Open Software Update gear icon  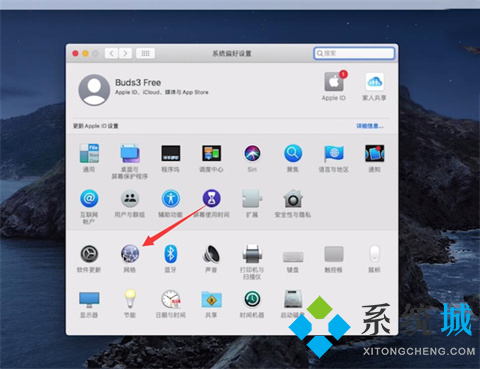point(89,254)
